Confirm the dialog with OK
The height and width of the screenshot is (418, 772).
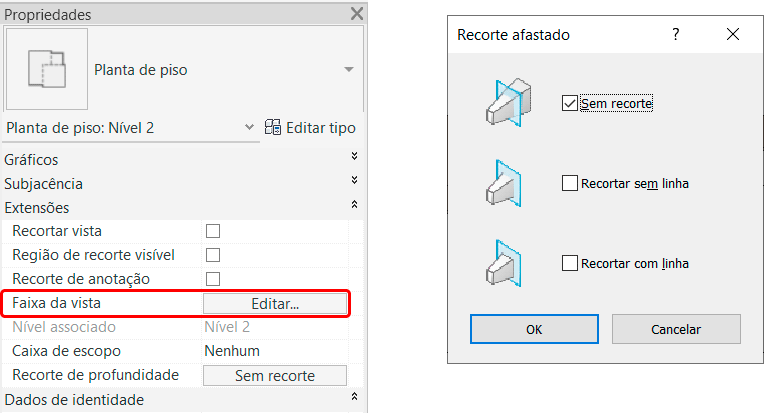[534, 329]
